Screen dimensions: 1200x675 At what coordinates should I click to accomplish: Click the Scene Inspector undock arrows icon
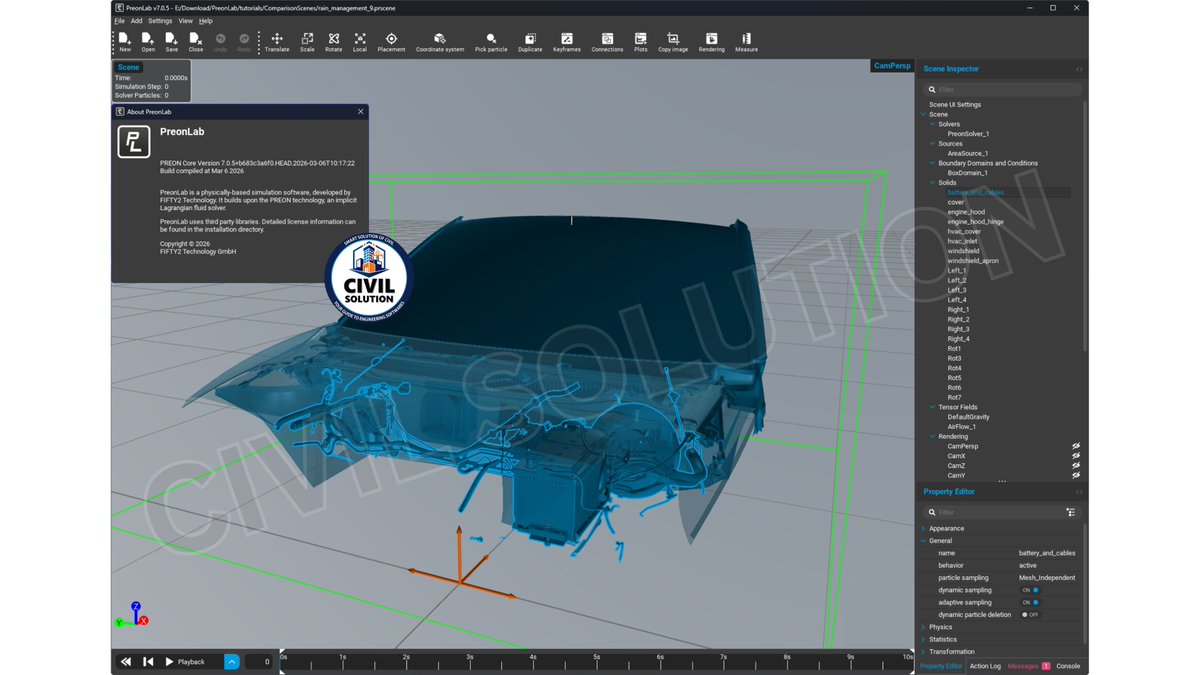pos(1079,70)
